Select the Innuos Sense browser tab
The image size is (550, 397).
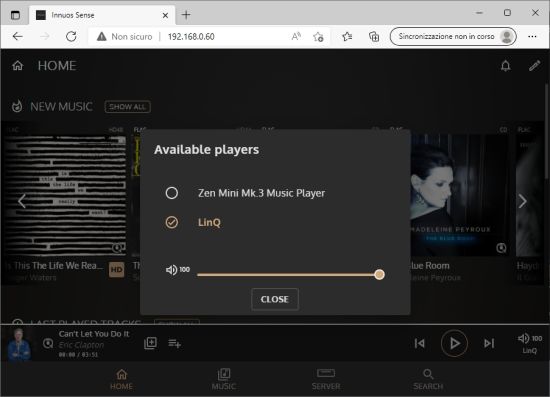click(102, 15)
